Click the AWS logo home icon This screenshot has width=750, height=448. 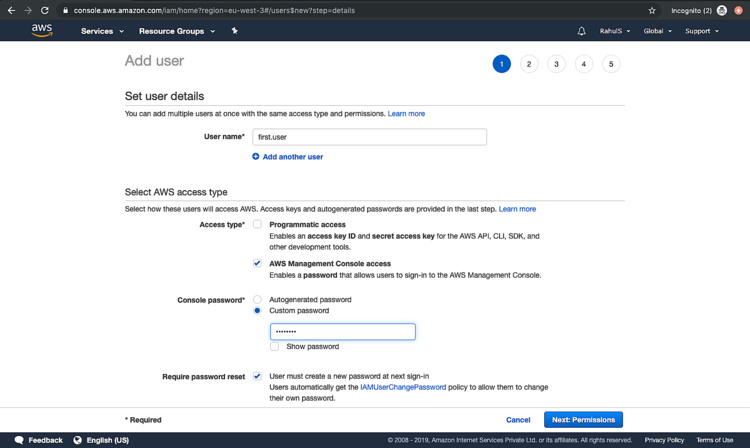(41, 31)
